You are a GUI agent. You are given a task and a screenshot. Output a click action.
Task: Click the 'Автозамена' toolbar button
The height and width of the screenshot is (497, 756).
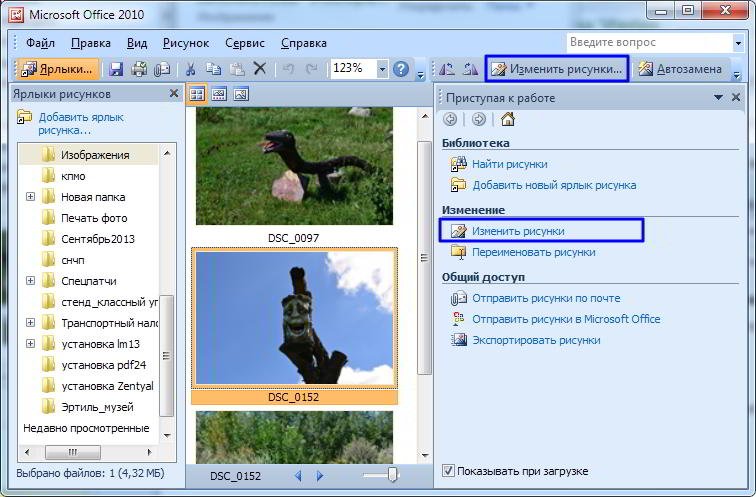[682, 69]
